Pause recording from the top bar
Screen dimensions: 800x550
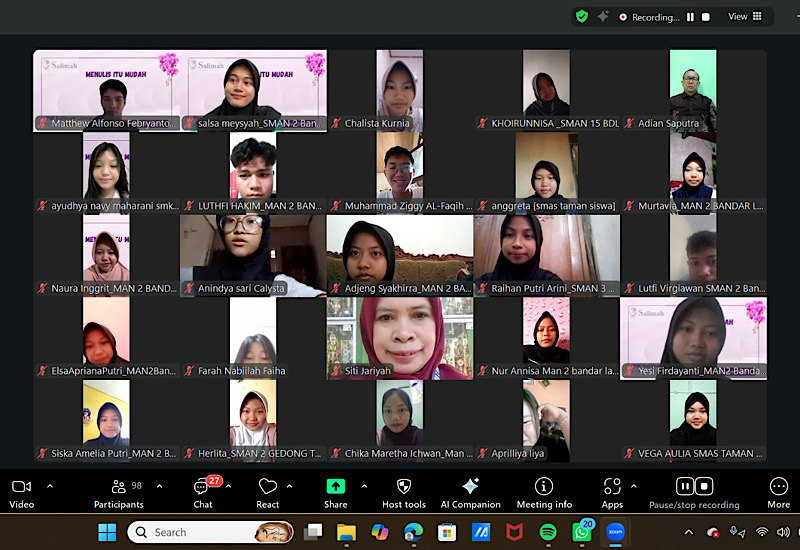click(690, 17)
